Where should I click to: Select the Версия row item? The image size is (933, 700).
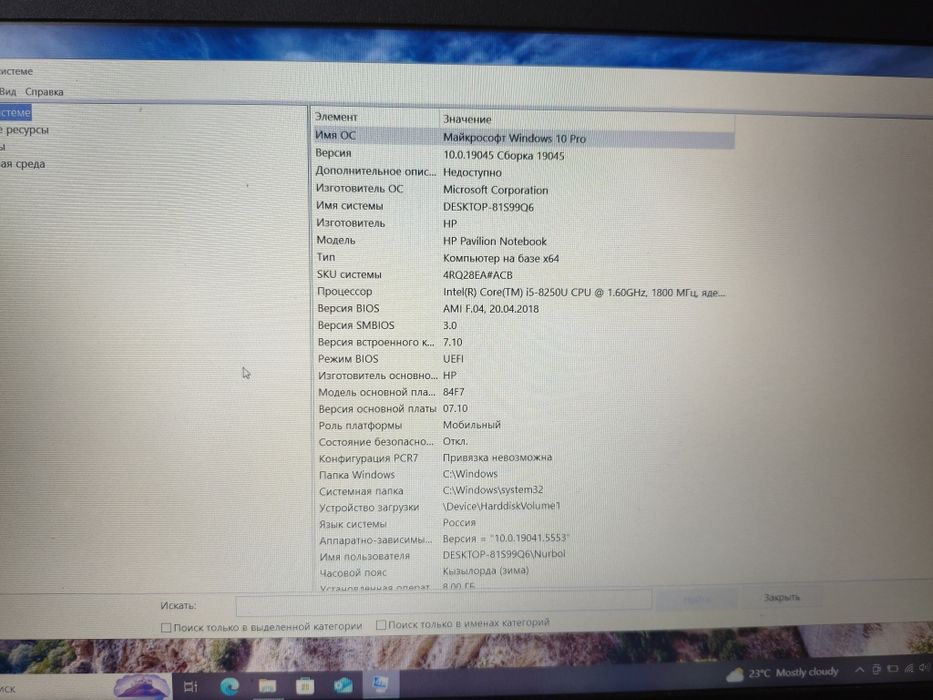(333, 153)
